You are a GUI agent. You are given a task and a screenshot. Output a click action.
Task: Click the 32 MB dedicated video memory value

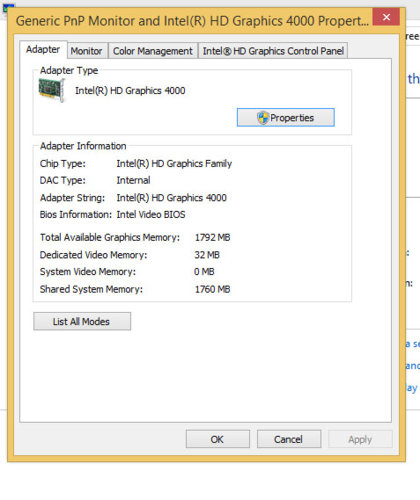click(x=207, y=255)
